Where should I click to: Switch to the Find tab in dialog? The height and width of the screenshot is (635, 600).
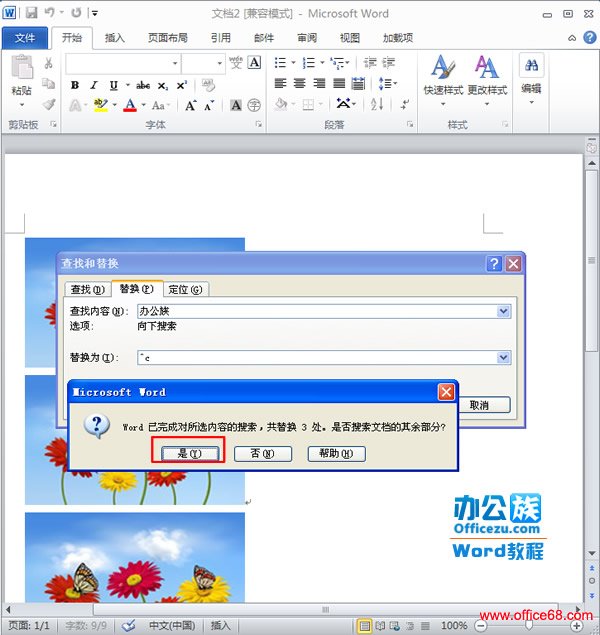(87, 289)
